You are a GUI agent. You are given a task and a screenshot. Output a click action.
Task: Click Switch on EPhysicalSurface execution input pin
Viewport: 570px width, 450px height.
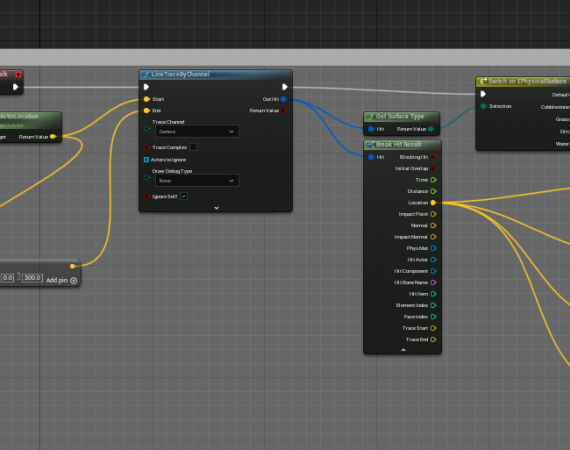click(x=483, y=94)
